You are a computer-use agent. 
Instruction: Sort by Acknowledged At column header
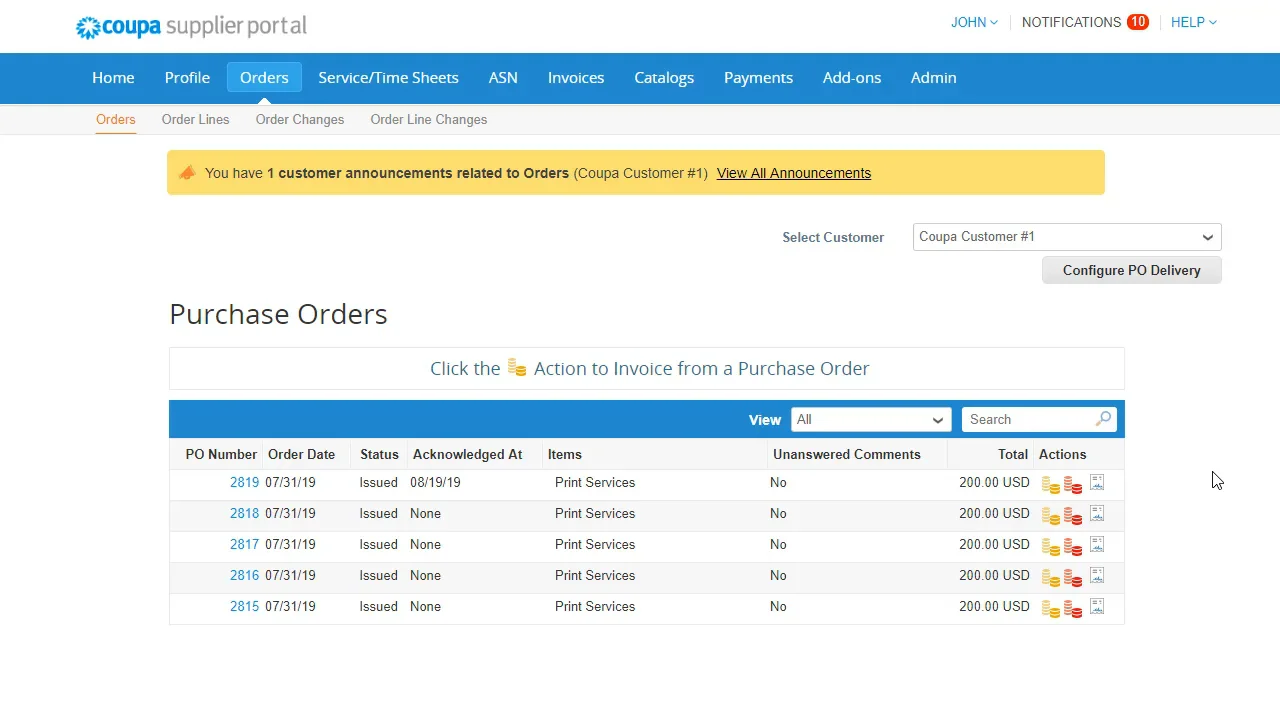467,454
